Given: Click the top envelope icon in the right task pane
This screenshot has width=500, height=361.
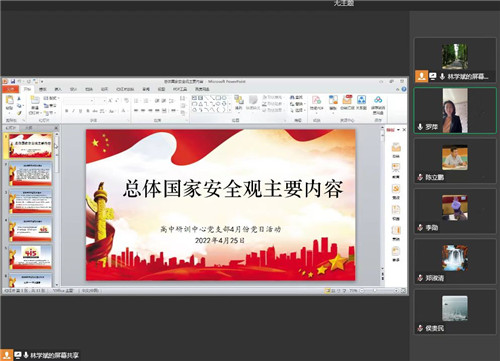Looking at the screenshot, I should click(x=396, y=147).
